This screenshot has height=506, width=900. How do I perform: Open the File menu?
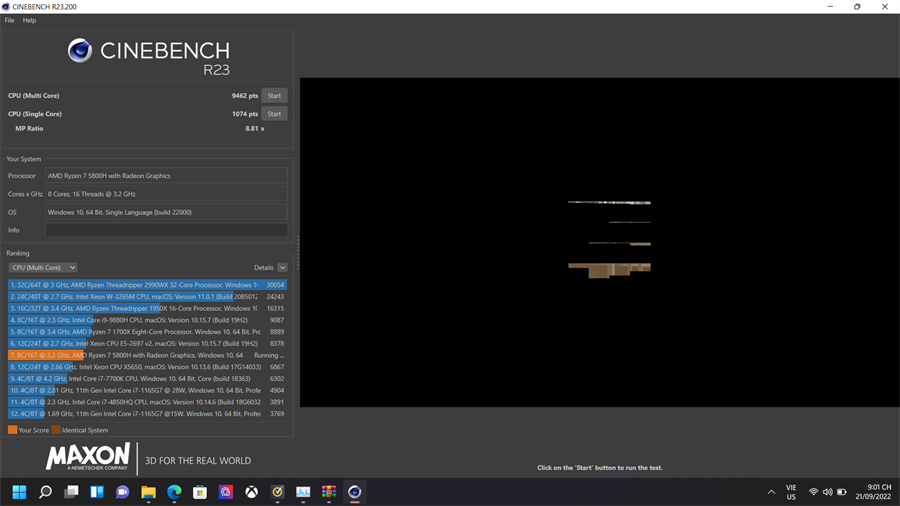[10, 20]
